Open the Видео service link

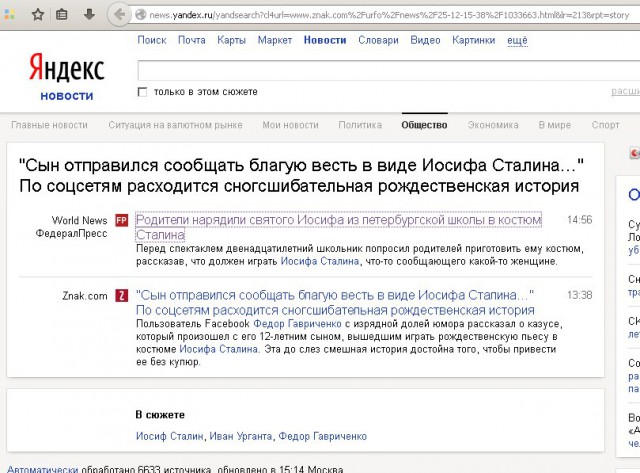point(425,40)
